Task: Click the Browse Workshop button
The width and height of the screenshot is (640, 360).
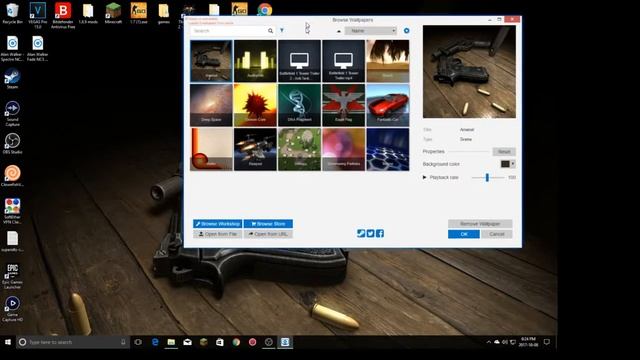Action: [218, 224]
